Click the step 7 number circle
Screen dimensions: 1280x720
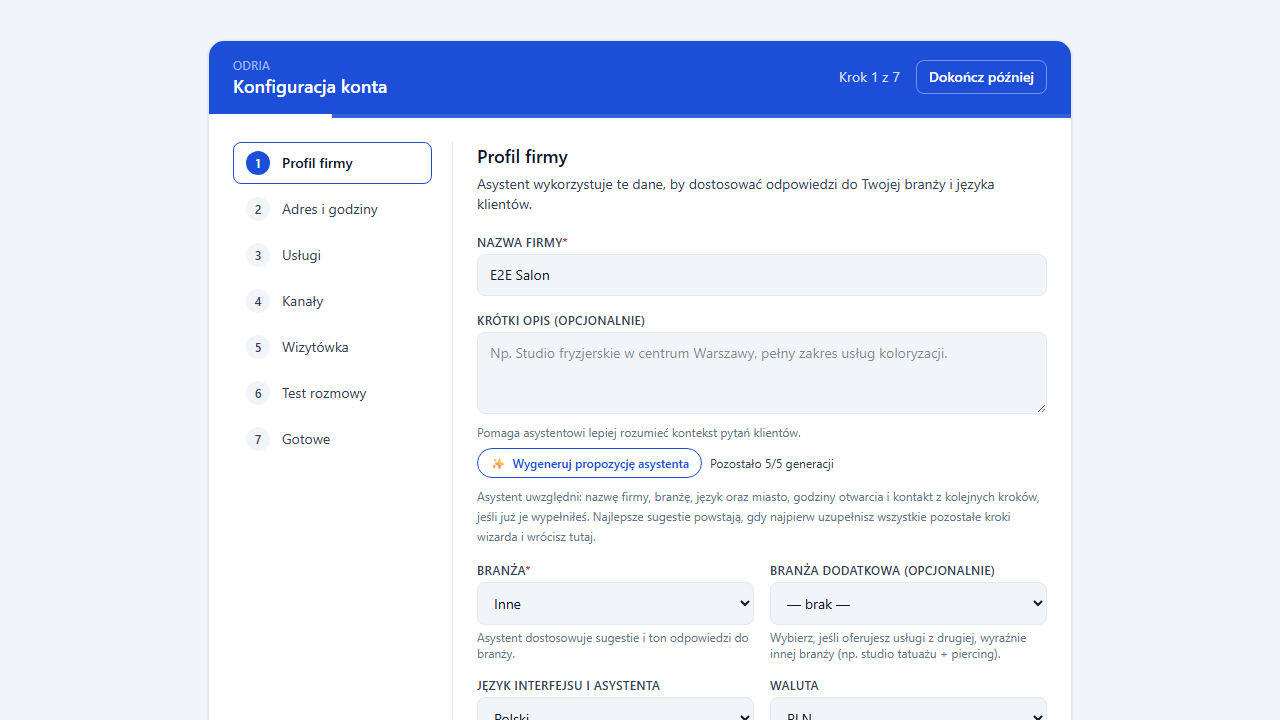[258, 439]
